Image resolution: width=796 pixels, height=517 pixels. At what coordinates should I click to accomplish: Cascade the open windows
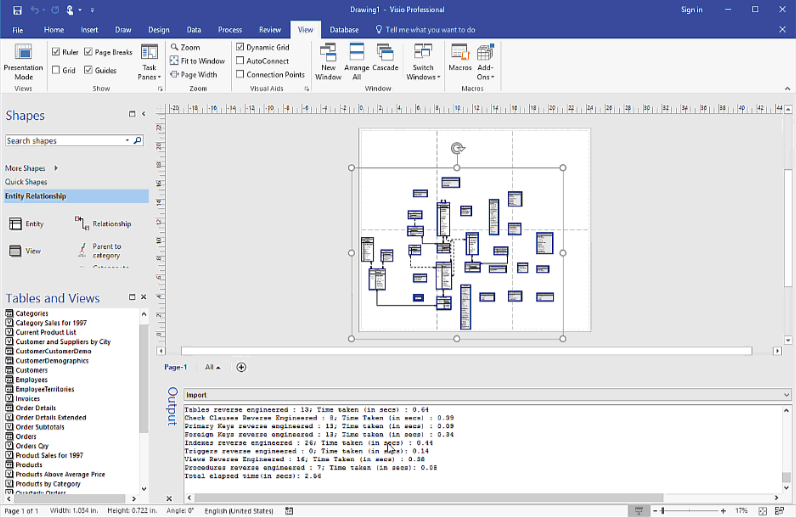(385, 57)
